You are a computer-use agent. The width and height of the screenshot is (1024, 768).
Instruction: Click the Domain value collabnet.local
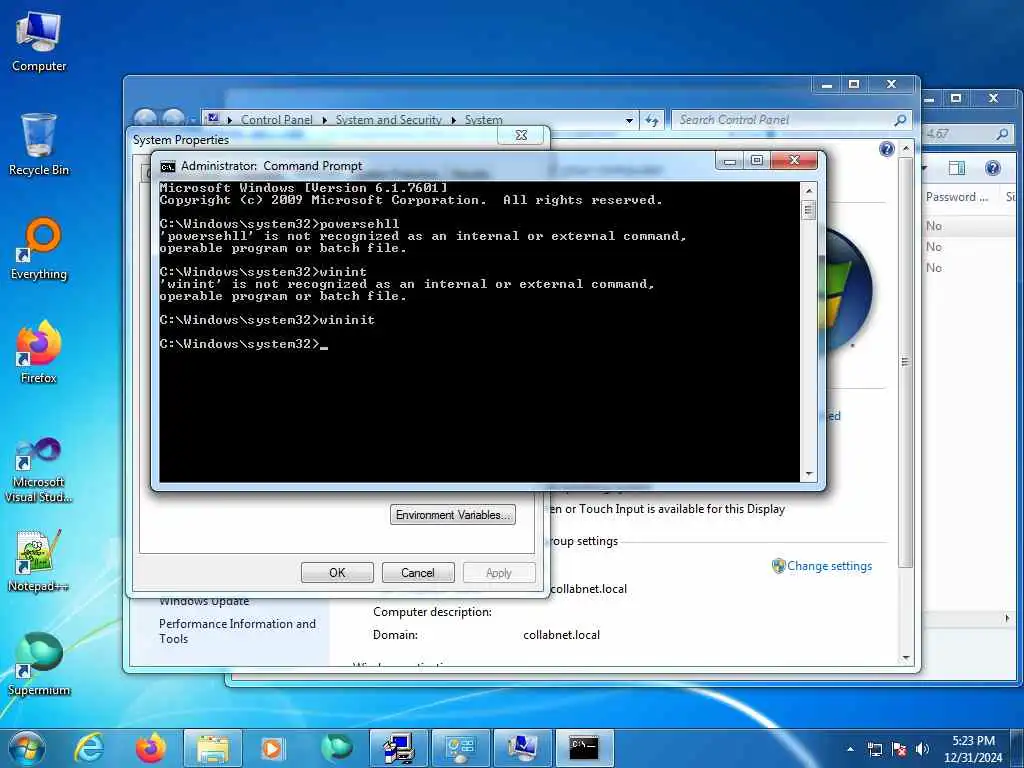point(561,635)
